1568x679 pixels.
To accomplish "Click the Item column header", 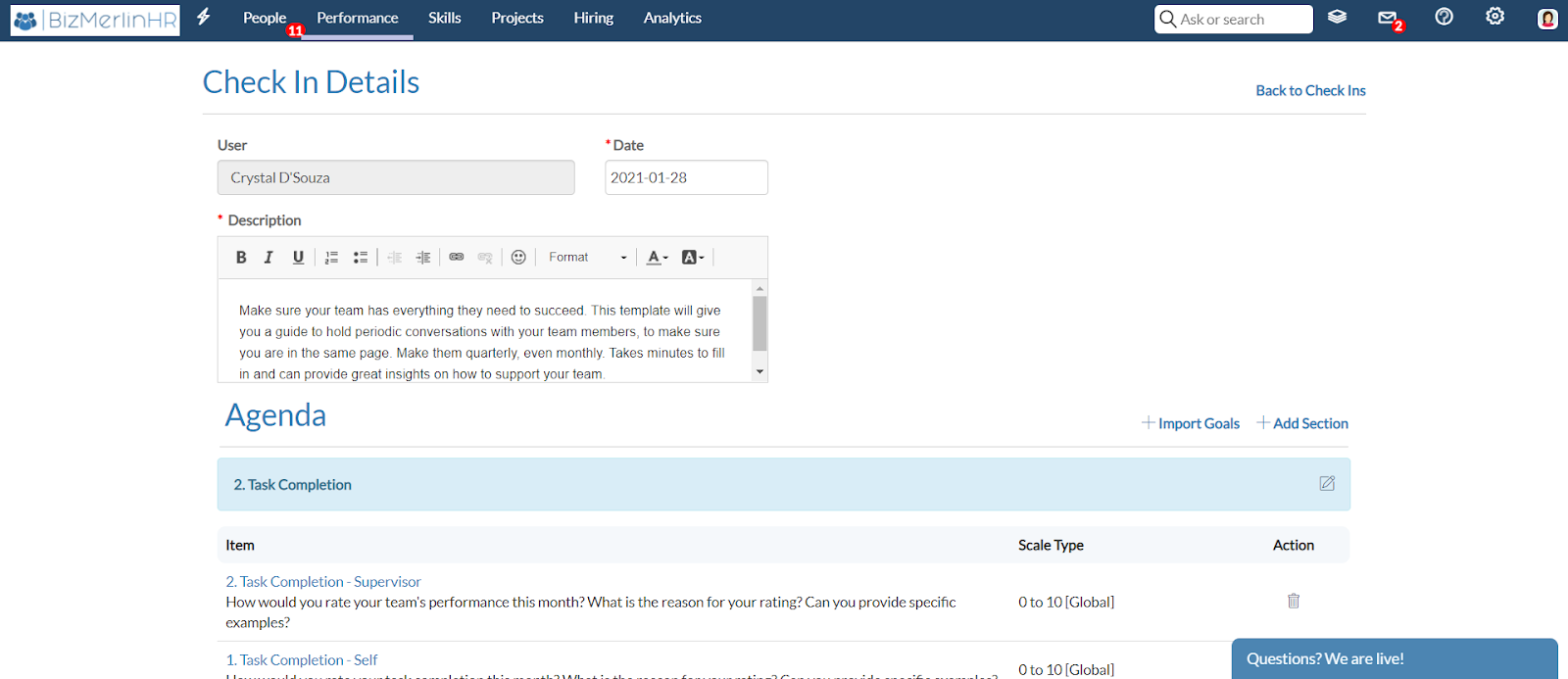I will tap(240, 545).
